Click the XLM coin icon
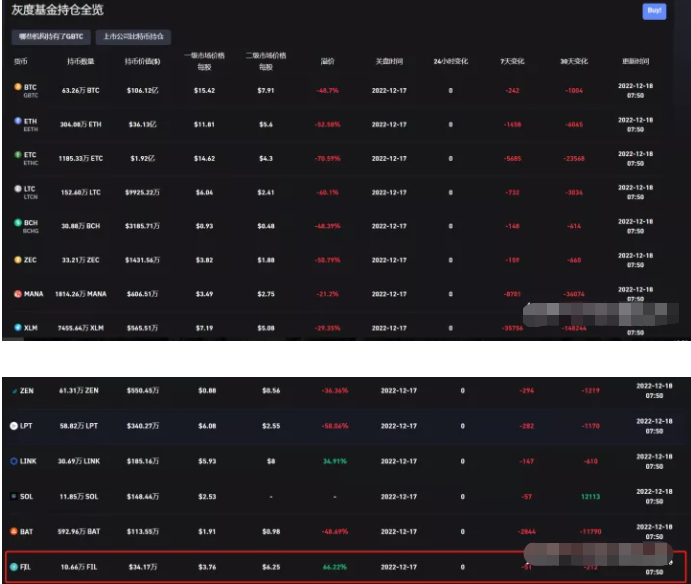 (17, 327)
